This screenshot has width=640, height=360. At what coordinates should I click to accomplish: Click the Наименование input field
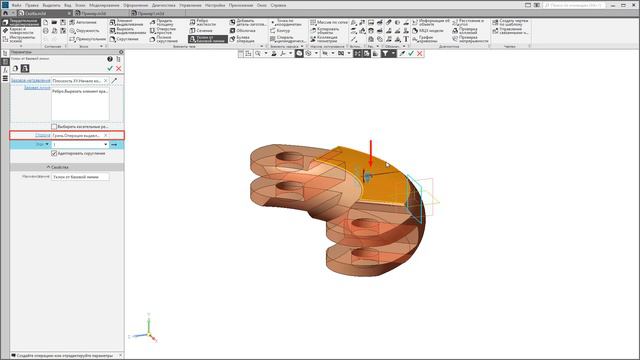pos(80,177)
